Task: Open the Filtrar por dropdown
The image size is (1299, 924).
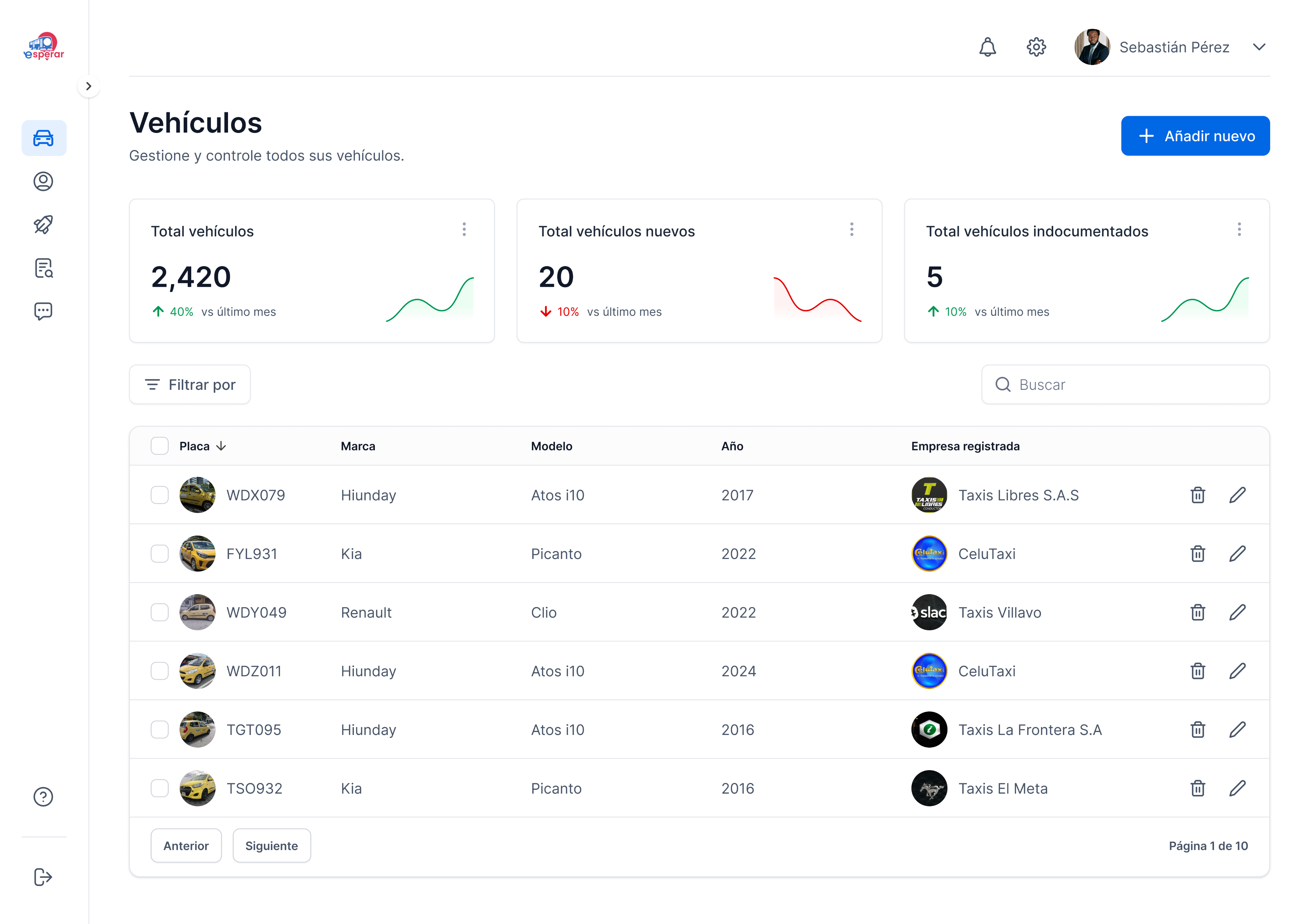Action: [x=190, y=385]
